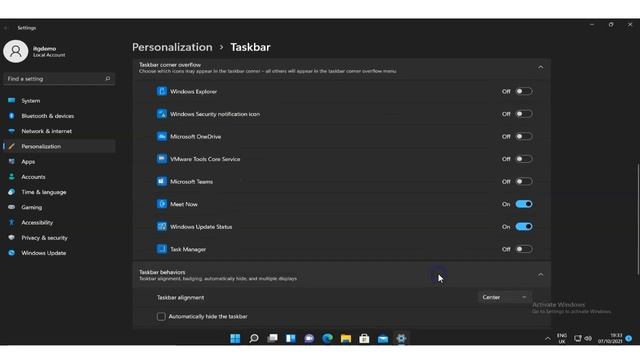Image resolution: width=640 pixels, height=360 pixels.
Task: Click the search magnifier in Find a setting
Action: click(x=108, y=78)
